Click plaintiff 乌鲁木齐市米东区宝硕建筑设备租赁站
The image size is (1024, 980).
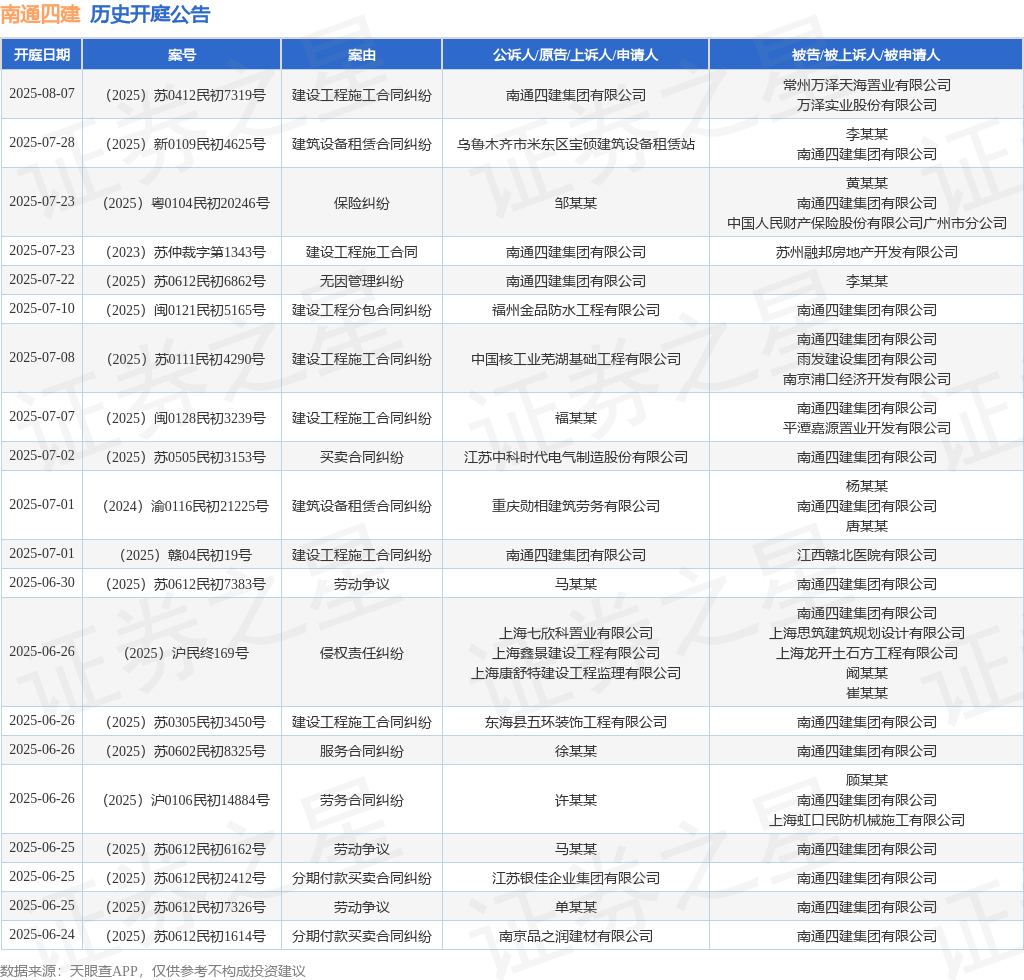[575, 144]
